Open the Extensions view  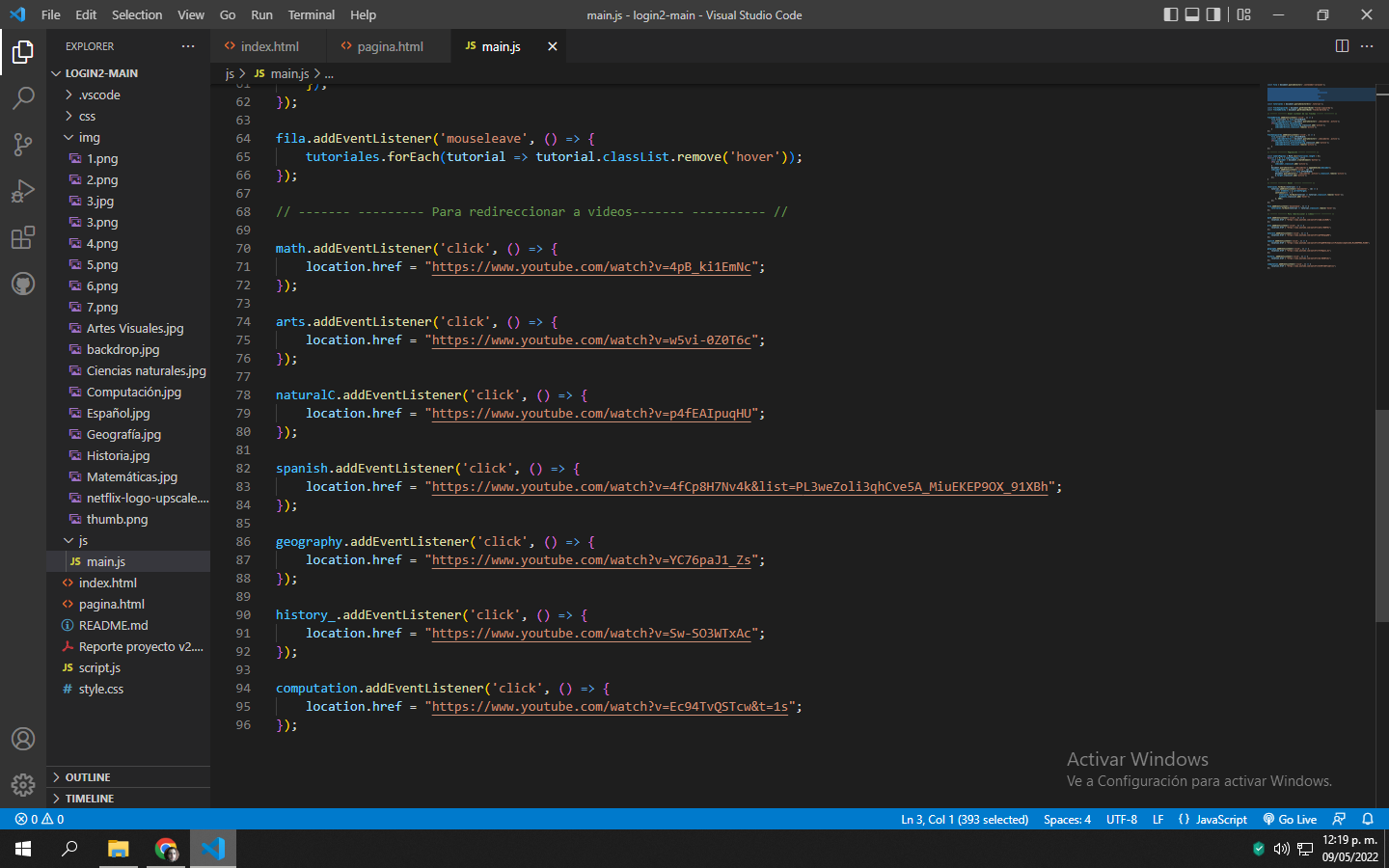(x=23, y=237)
